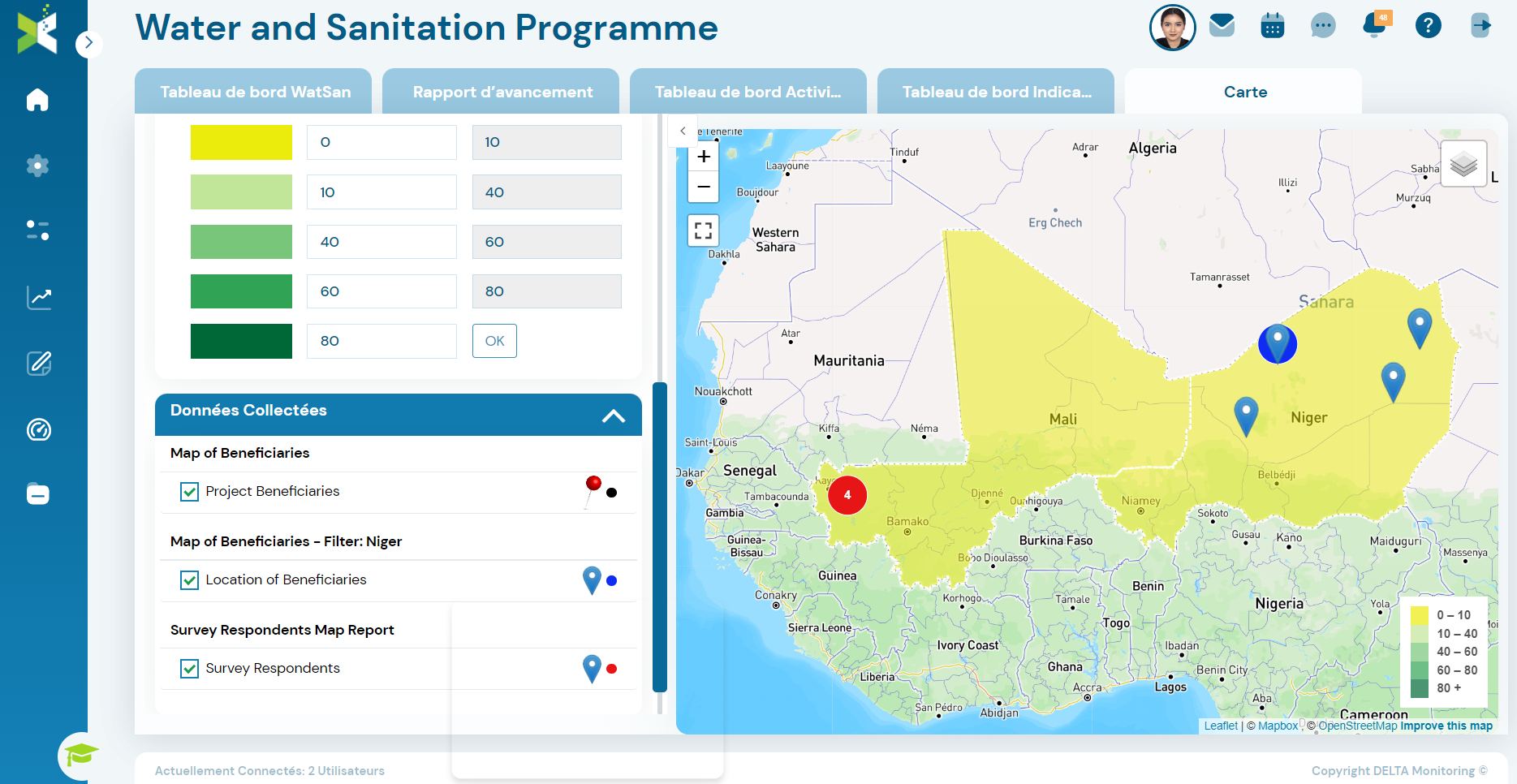Open the mail envelope icon
The width and height of the screenshot is (1517, 784).
point(1222,25)
